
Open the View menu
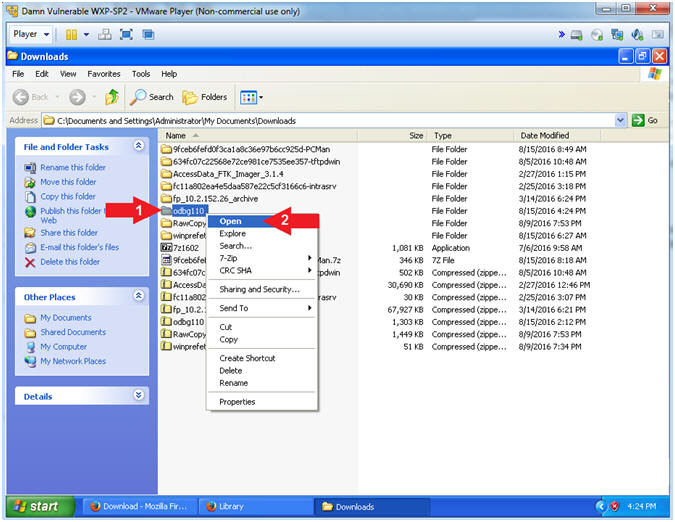coord(68,74)
